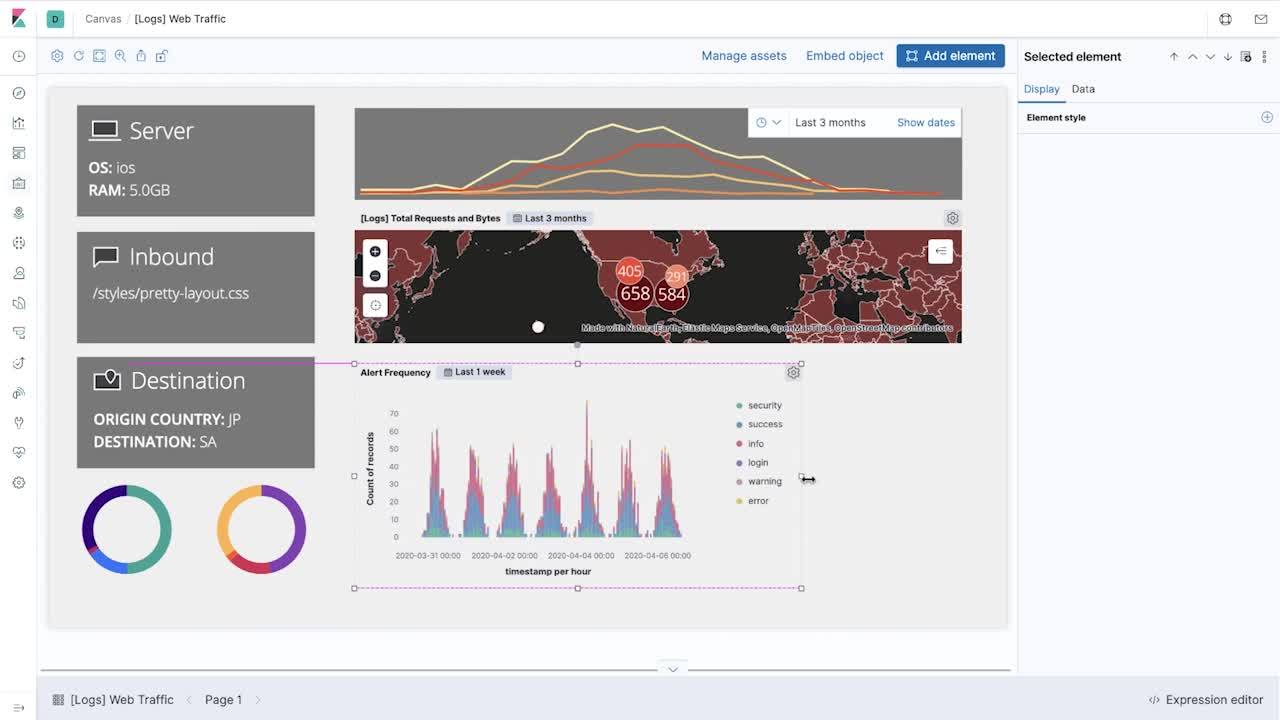
Task: Click Embed object
Action: 845,56
